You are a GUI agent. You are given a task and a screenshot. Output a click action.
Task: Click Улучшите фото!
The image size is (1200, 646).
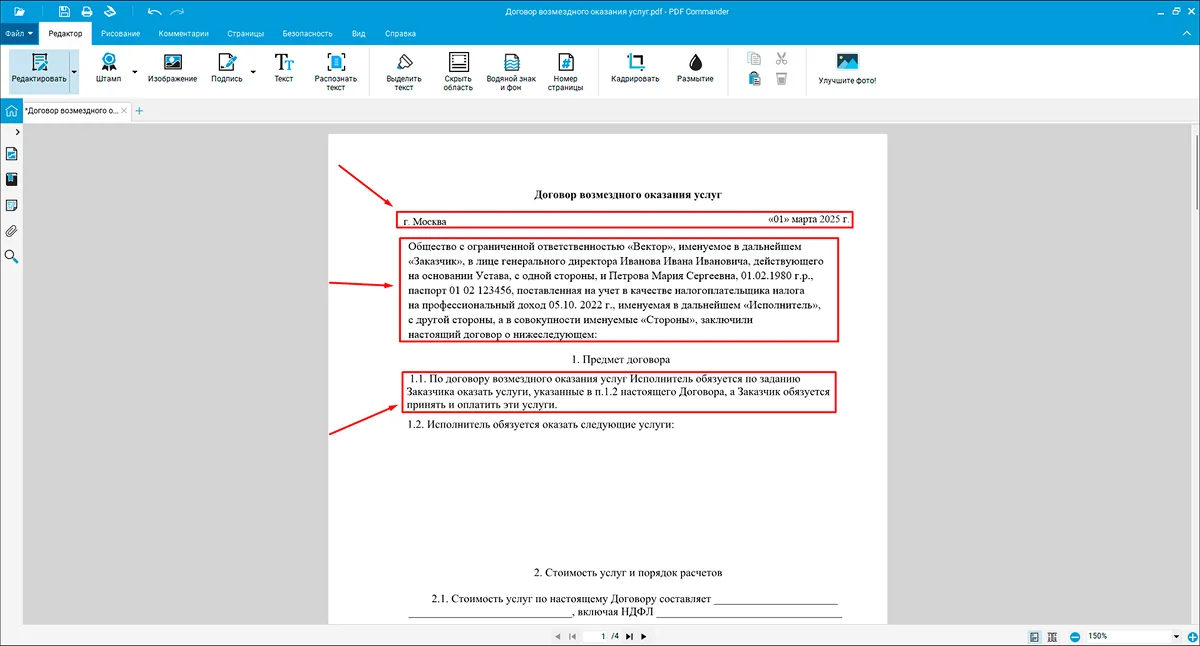tap(847, 69)
